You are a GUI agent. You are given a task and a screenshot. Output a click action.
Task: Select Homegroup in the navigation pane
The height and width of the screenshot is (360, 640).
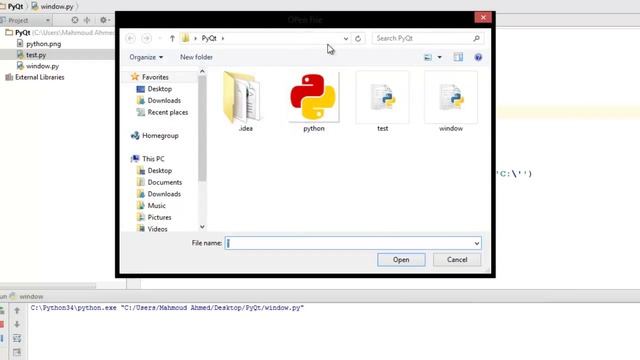click(160, 136)
